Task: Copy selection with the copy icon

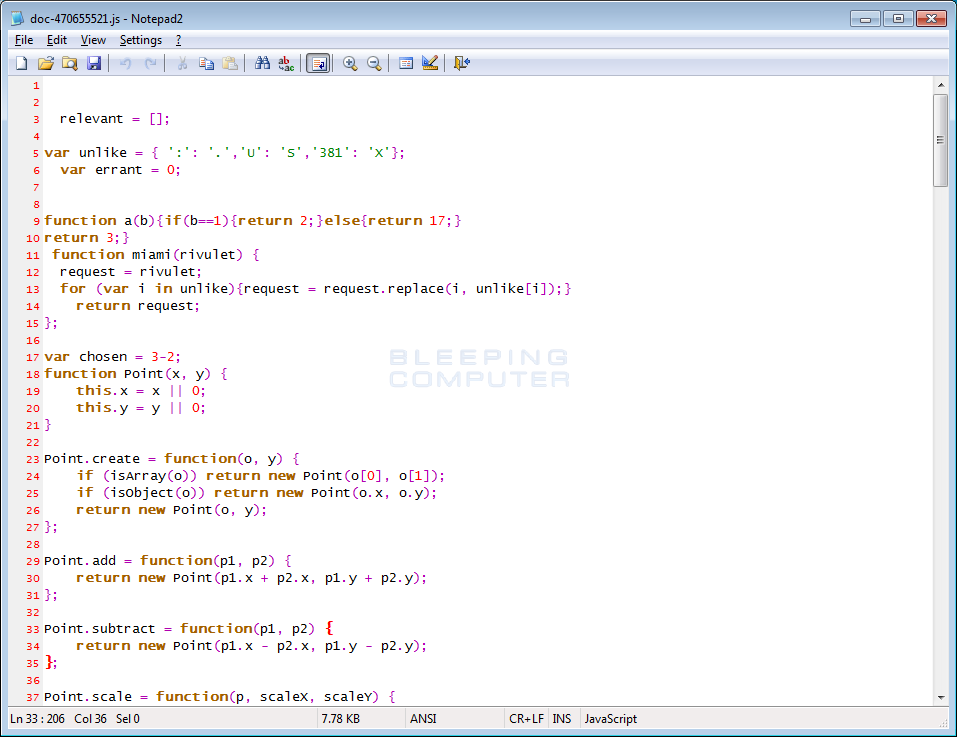Action: click(x=206, y=63)
